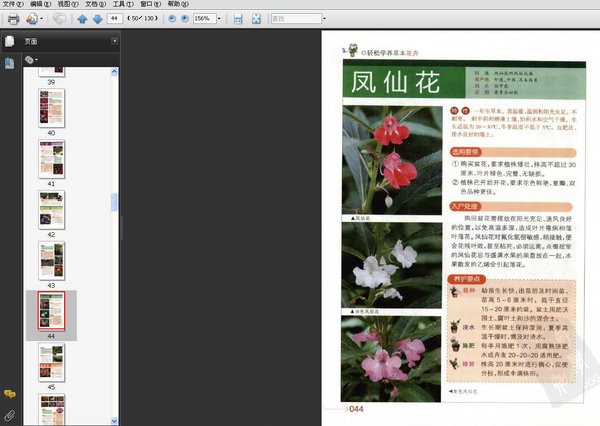Viewport: 600px width, 426px height.
Task: Click the Print icon in the toolbar
Action: point(13,19)
